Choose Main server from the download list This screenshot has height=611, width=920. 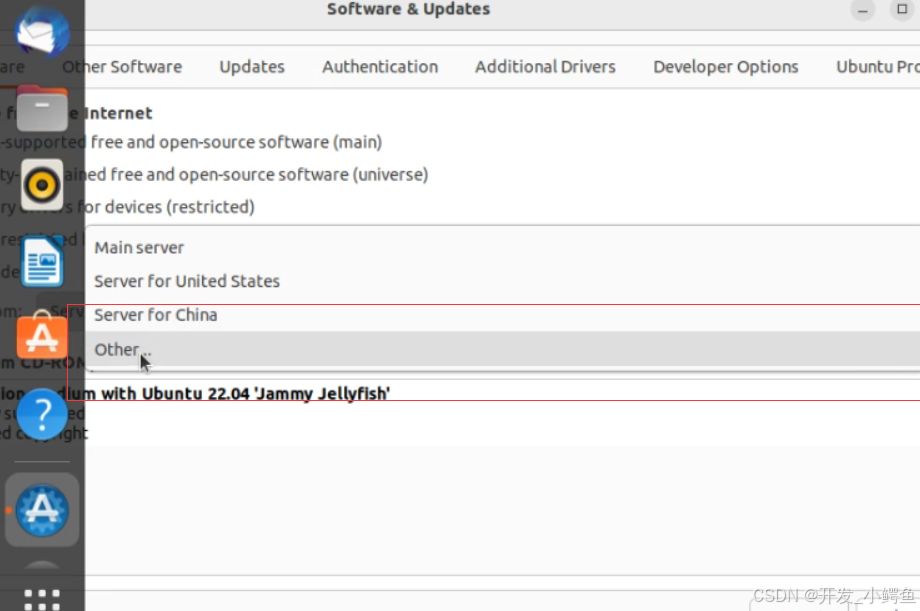(503, 248)
